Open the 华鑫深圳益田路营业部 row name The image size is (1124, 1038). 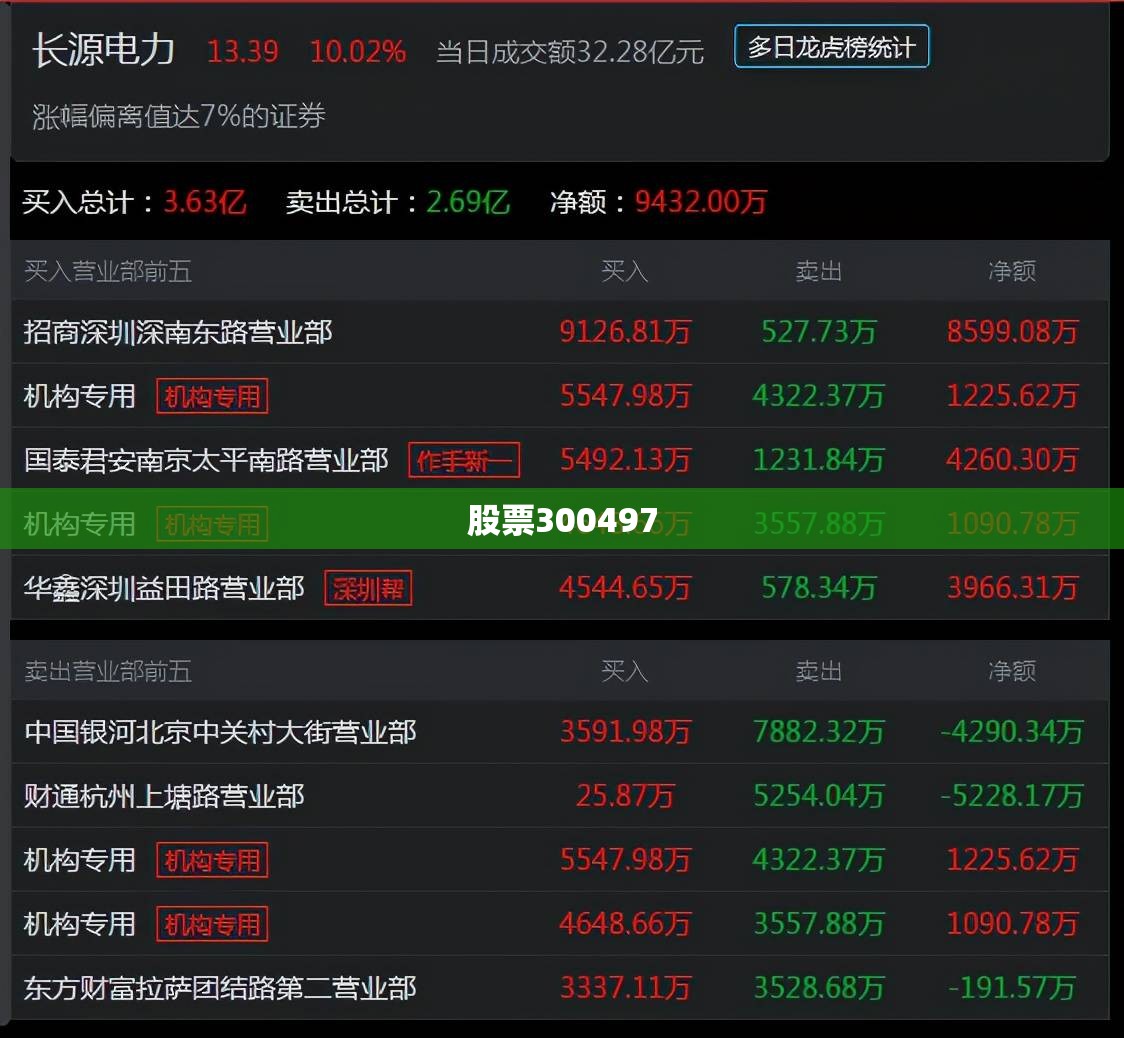pos(164,588)
